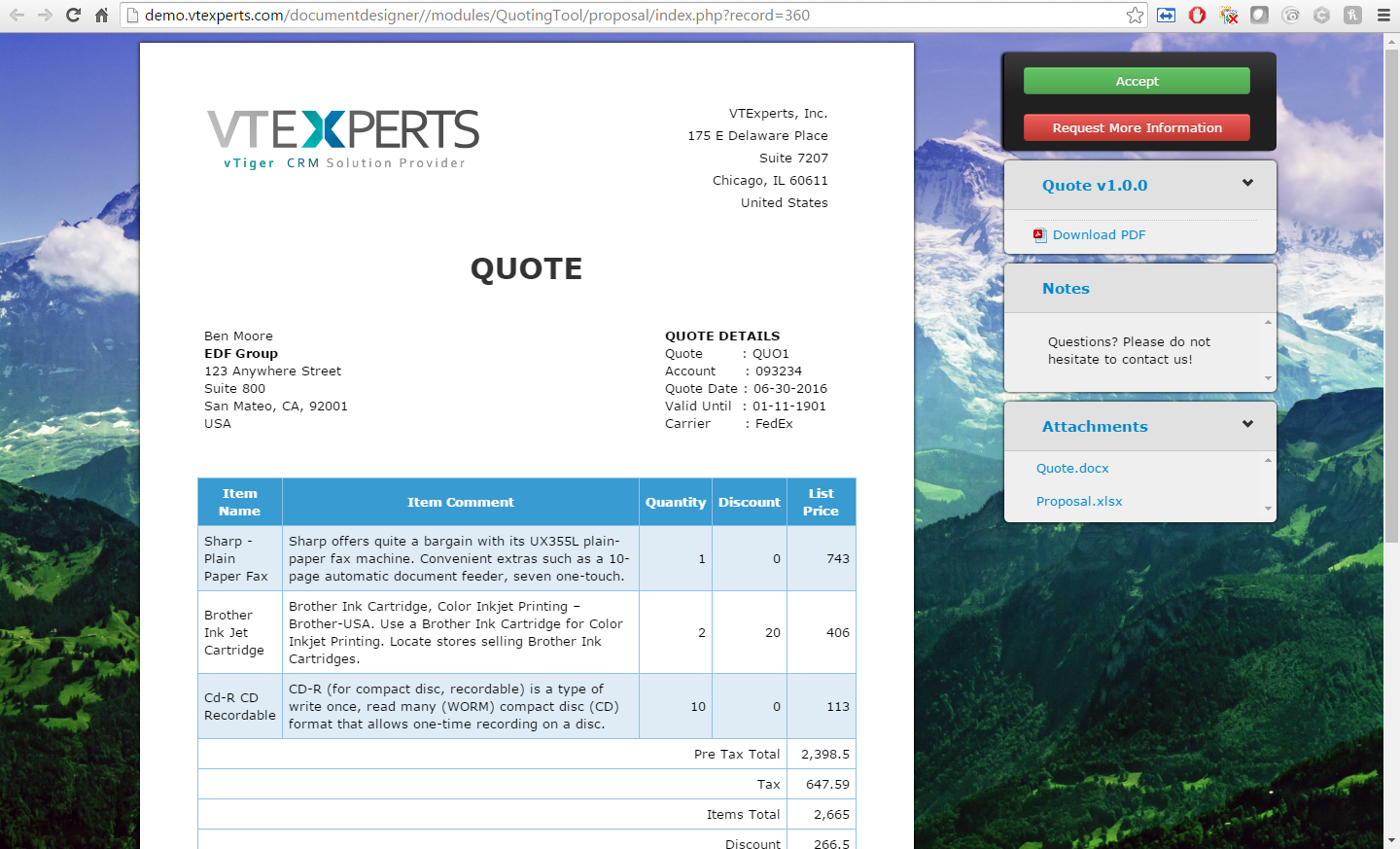This screenshot has width=1400, height=849.
Task: Bookmark this page with the star icon
Action: 1135,15
